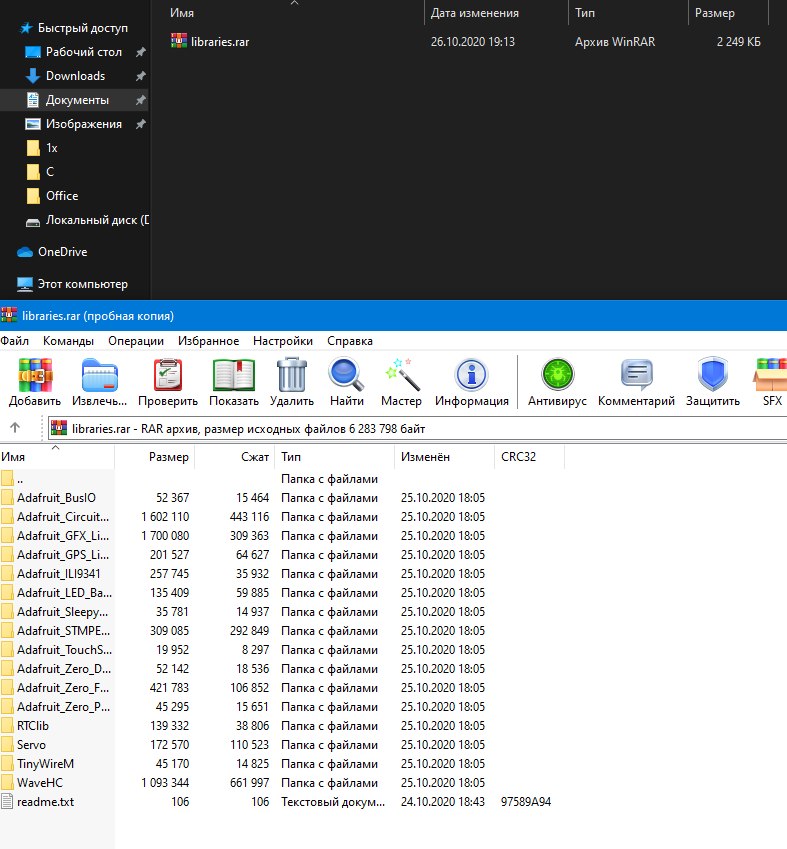Click the Добавить (Add) toolbar icon

(x=35, y=375)
